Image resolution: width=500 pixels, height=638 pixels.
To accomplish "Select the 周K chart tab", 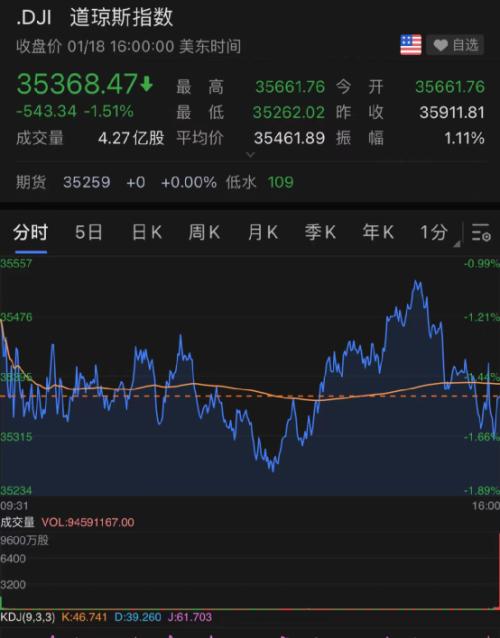I will tap(204, 232).
